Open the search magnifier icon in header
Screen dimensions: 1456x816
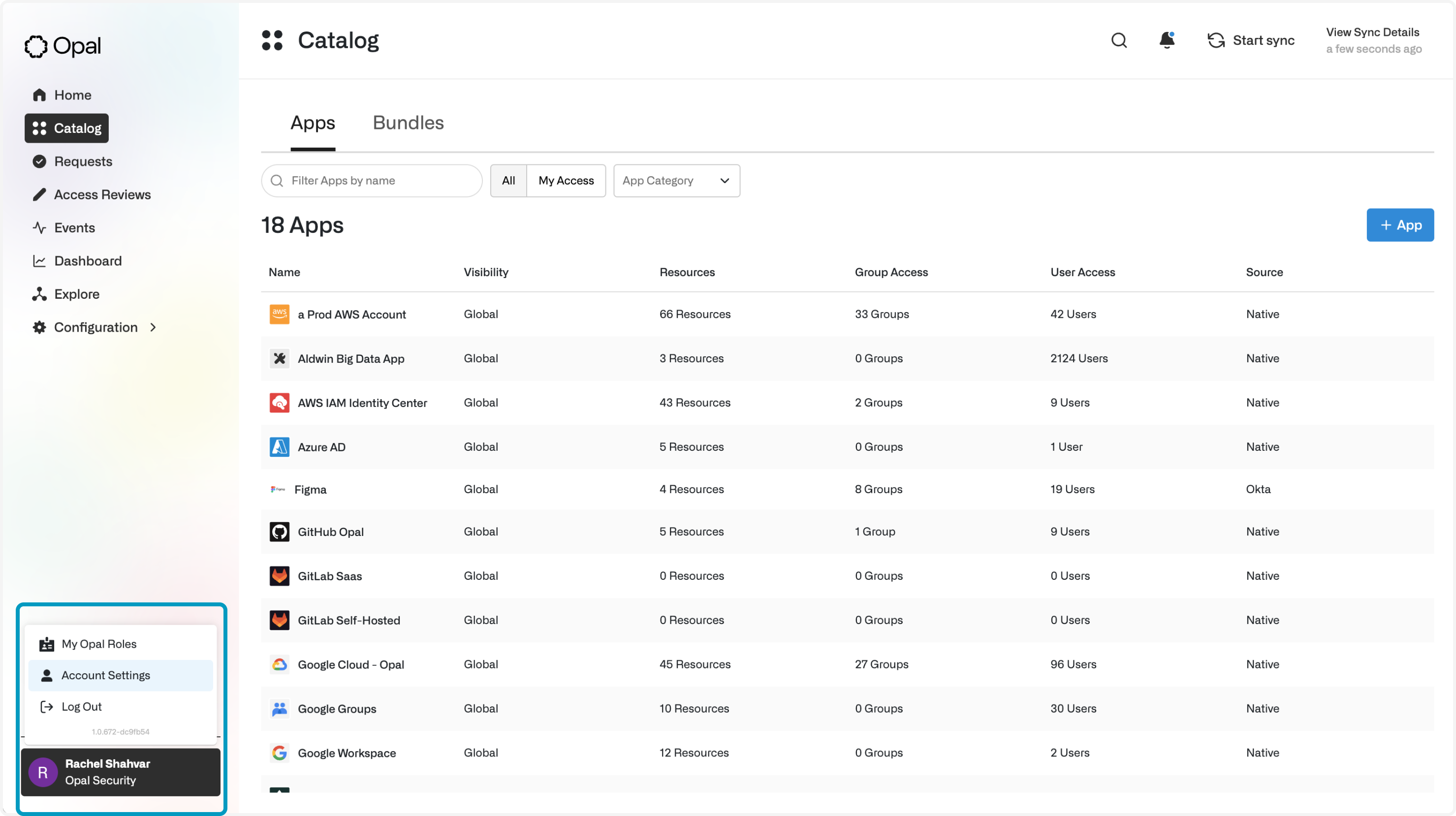pyautogui.click(x=1118, y=40)
